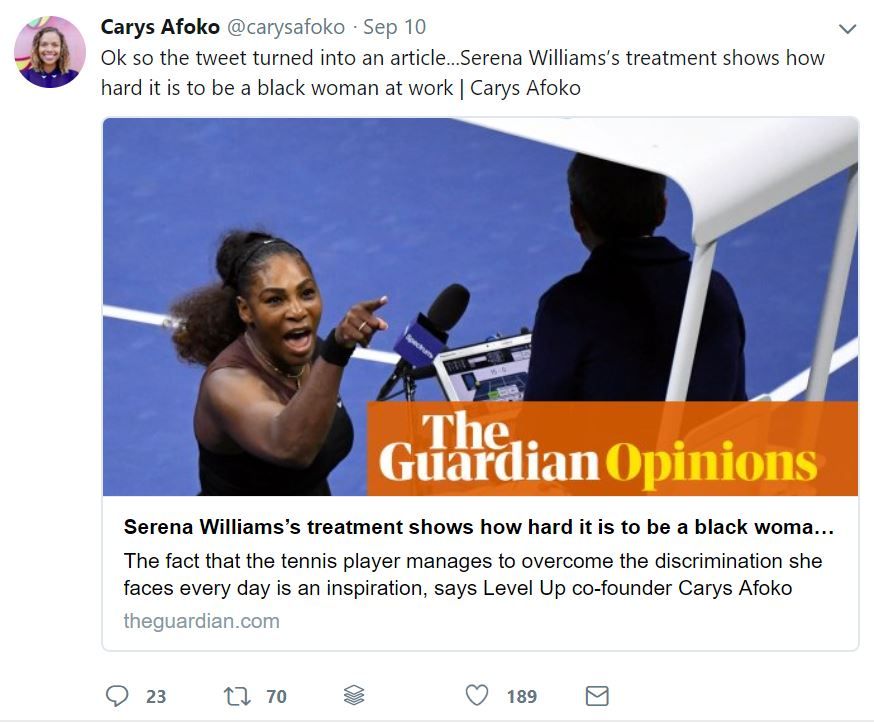Open the Carys Afoko display name link
This screenshot has height=723, width=874.
pos(160,27)
